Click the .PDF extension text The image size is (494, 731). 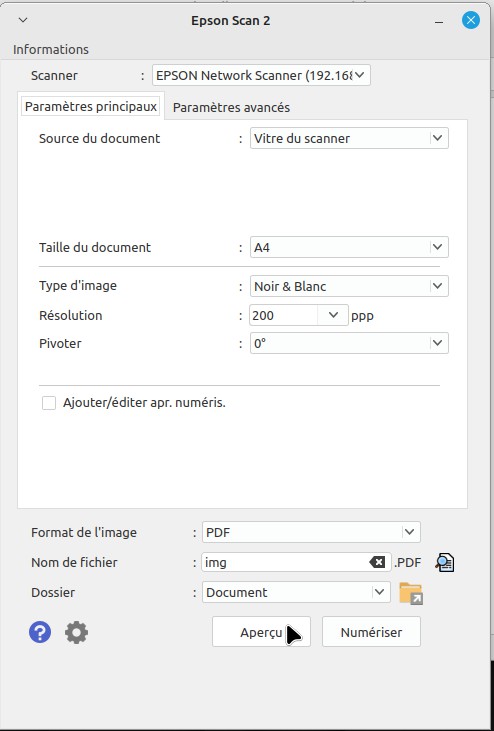408,562
